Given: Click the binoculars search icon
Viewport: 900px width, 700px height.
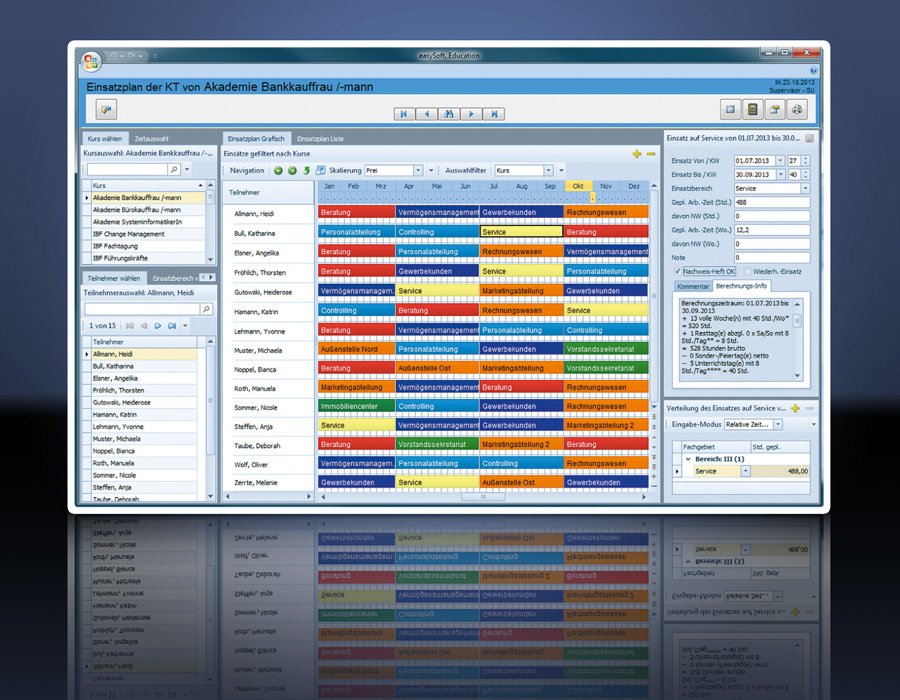Looking at the screenshot, I should pos(449,114).
